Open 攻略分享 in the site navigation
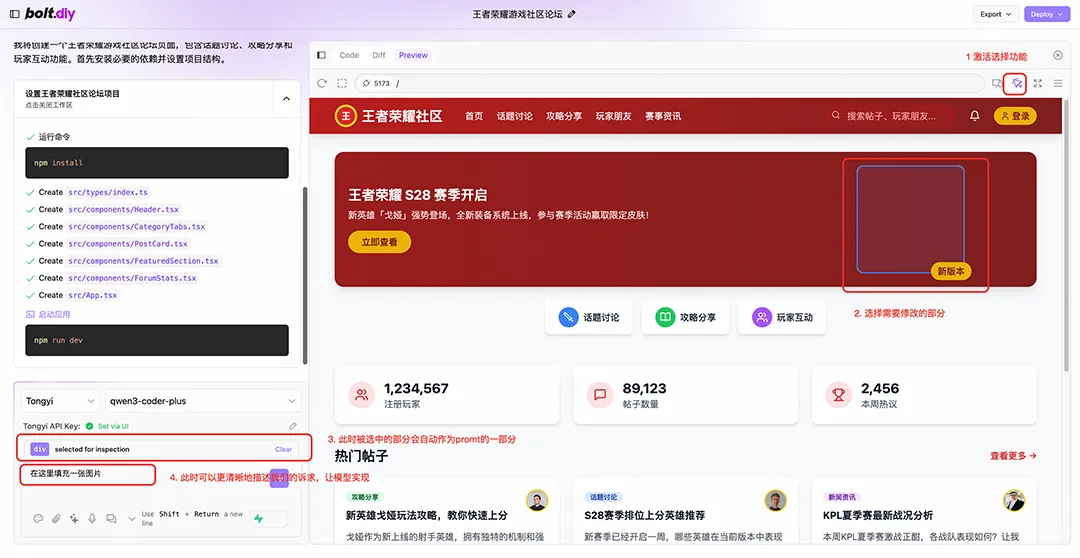1080x558 pixels. [564, 116]
